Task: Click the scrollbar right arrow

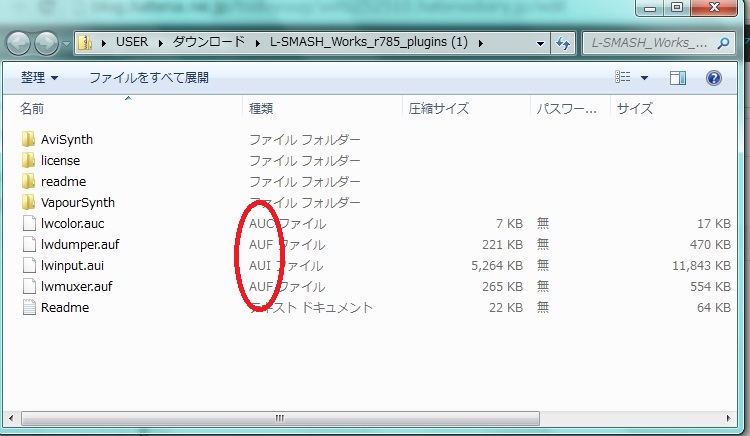Action: click(x=728, y=418)
